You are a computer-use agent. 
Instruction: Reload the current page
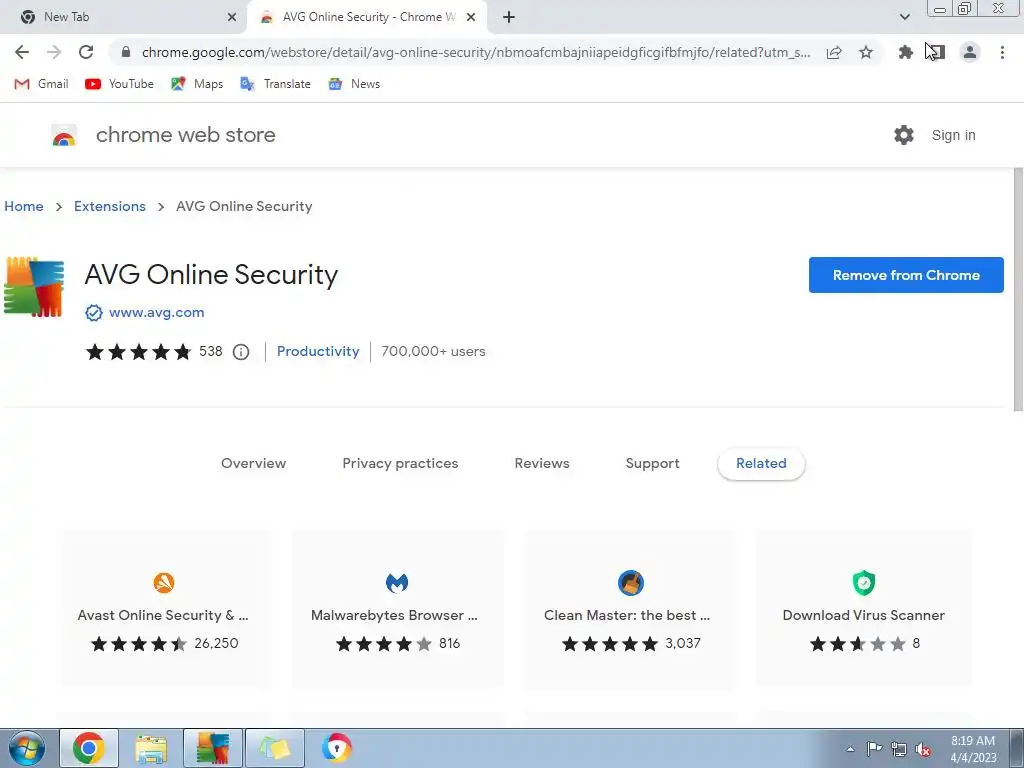(x=86, y=52)
